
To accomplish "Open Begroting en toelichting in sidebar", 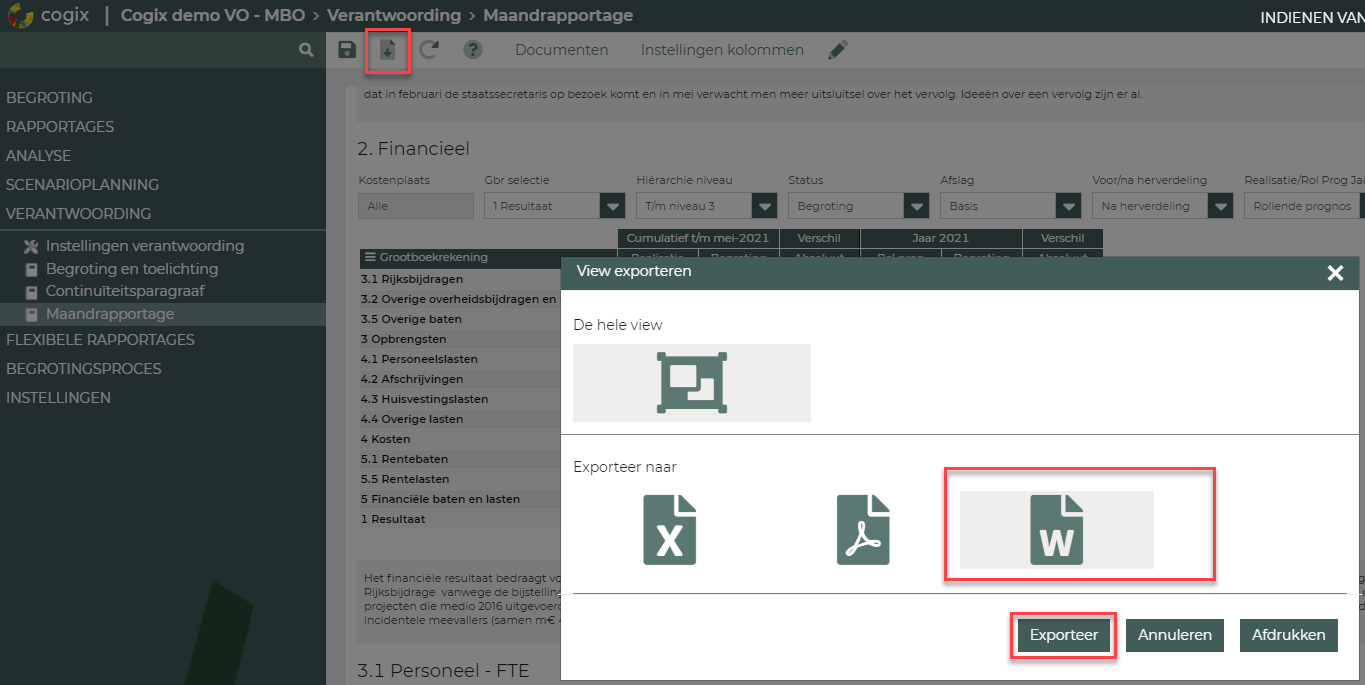I will [132, 269].
